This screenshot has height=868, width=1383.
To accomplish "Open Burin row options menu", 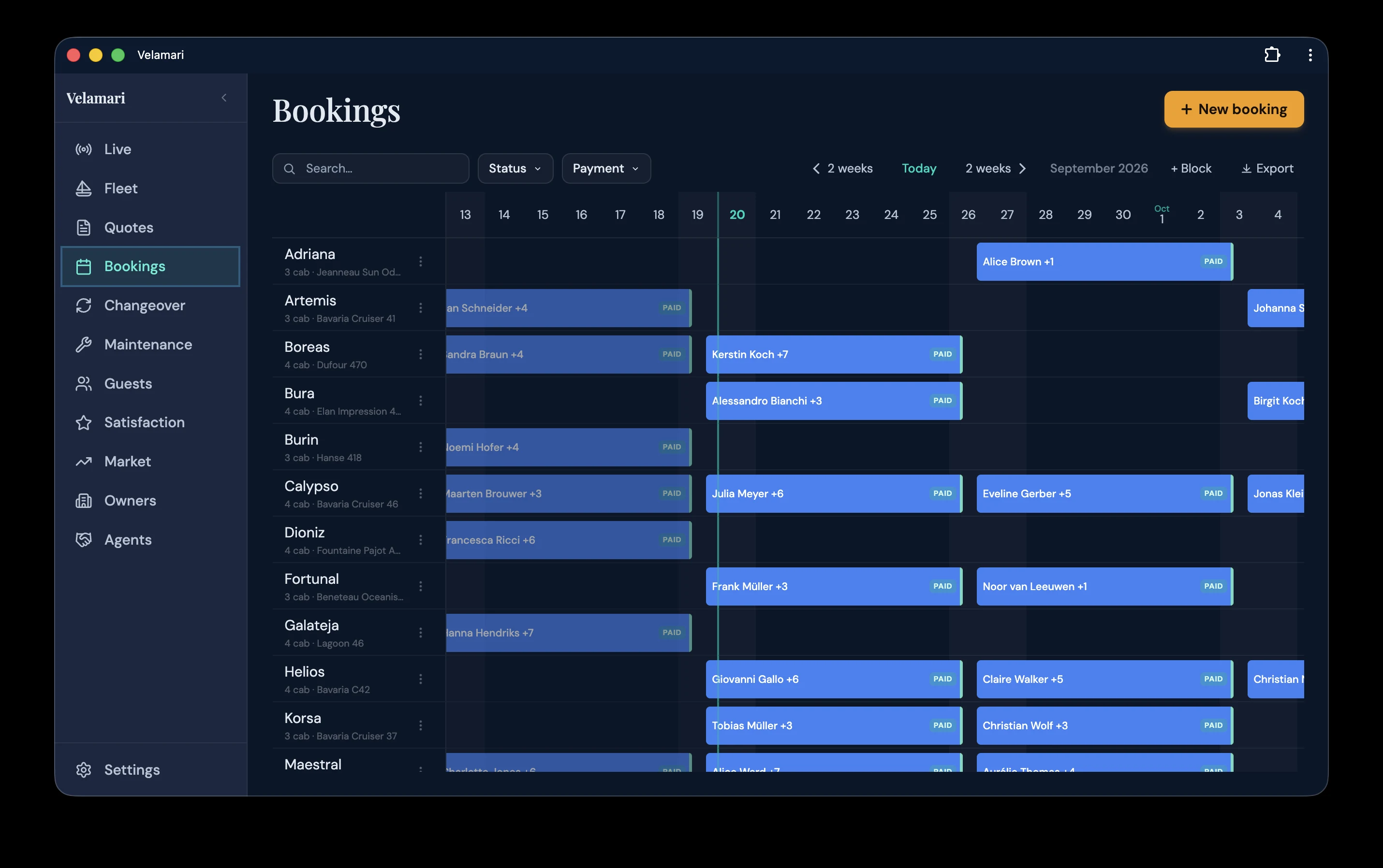I will point(420,447).
